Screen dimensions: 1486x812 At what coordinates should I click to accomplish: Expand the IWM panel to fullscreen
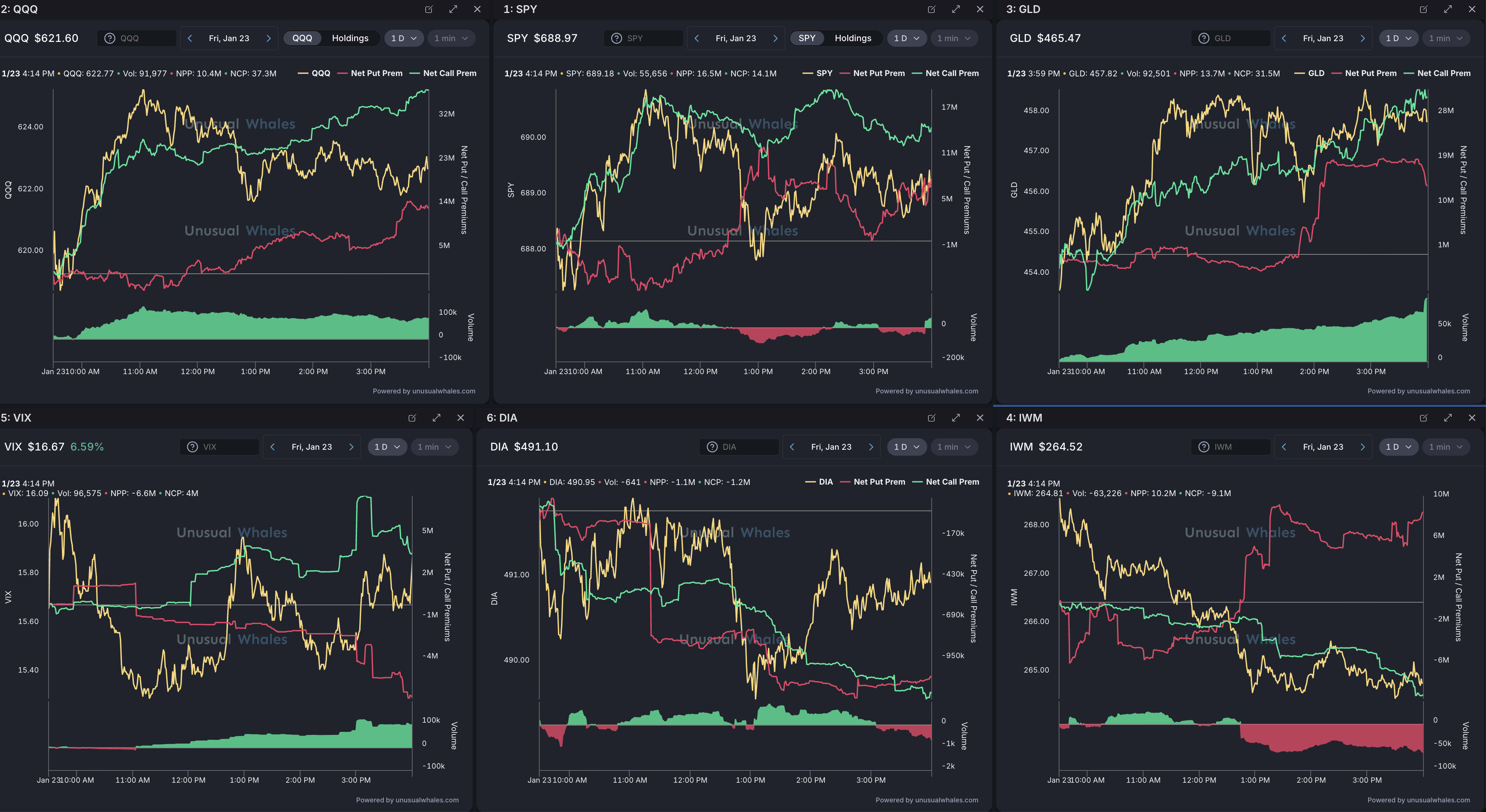[1447, 417]
